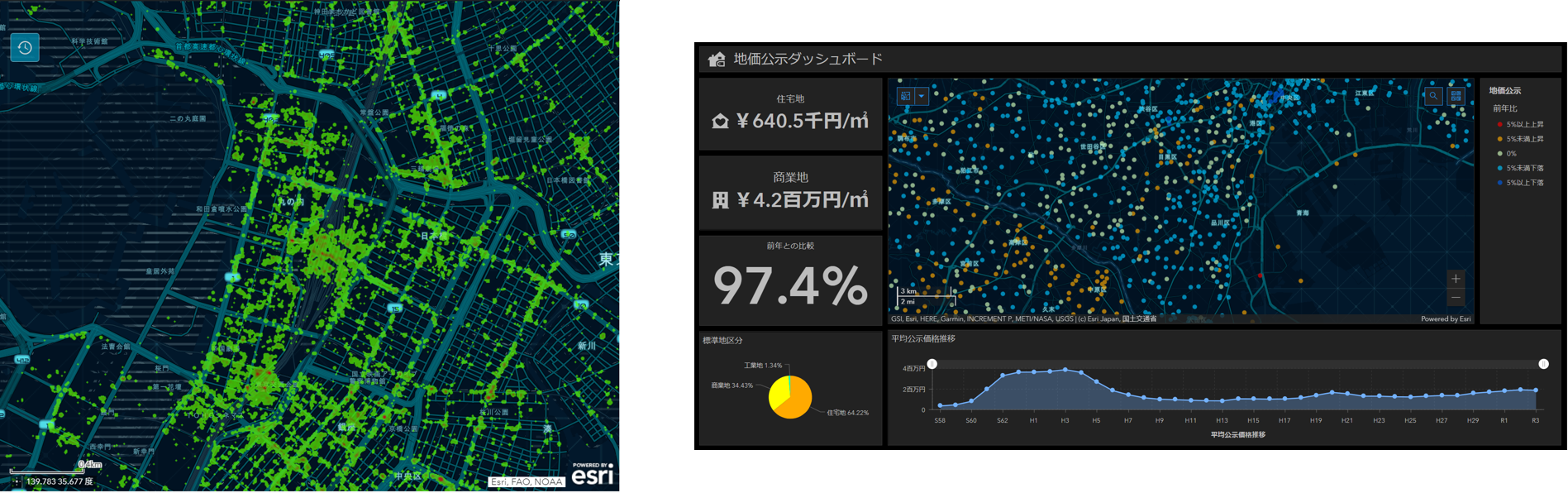Click the 商業地 price indicator card
Image resolution: width=1568 pixels, height=493 pixels.
790,193
